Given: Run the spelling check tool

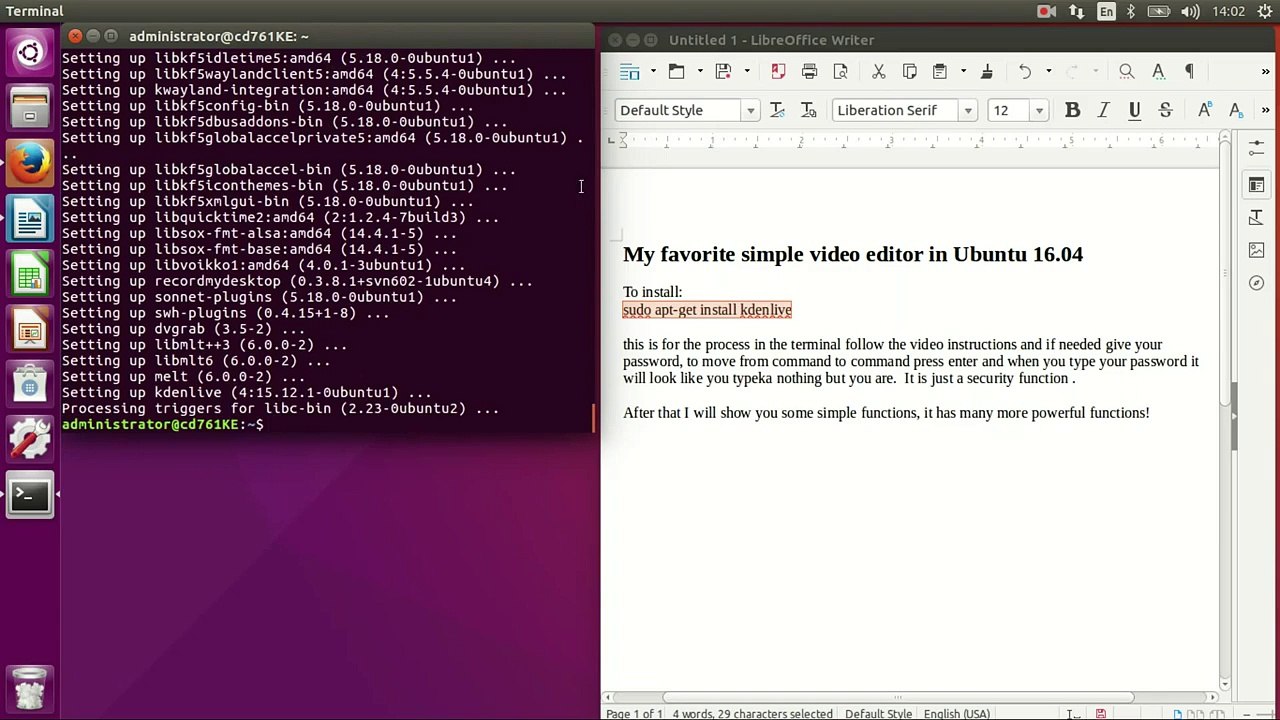Looking at the screenshot, I should click(x=1158, y=71).
